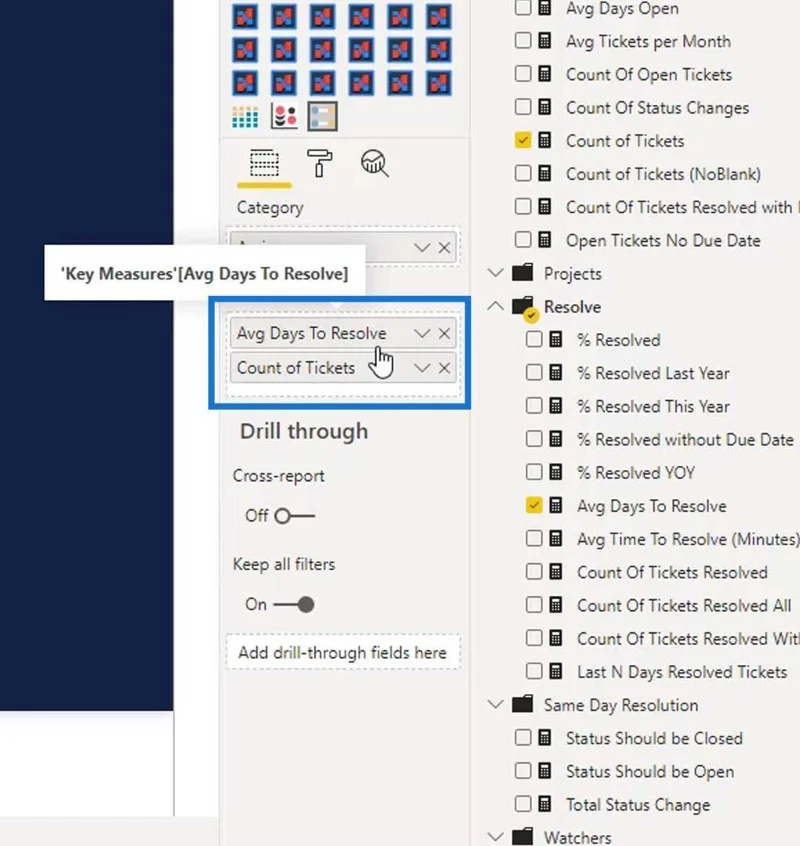Click the Category well label
800x846 pixels.
(x=270, y=208)
